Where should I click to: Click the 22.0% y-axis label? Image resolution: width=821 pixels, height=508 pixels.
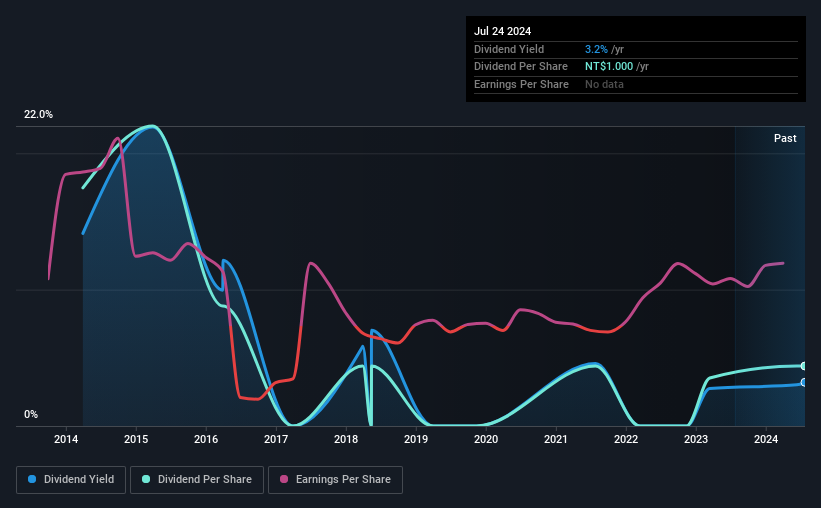click(x=38, y=115)
